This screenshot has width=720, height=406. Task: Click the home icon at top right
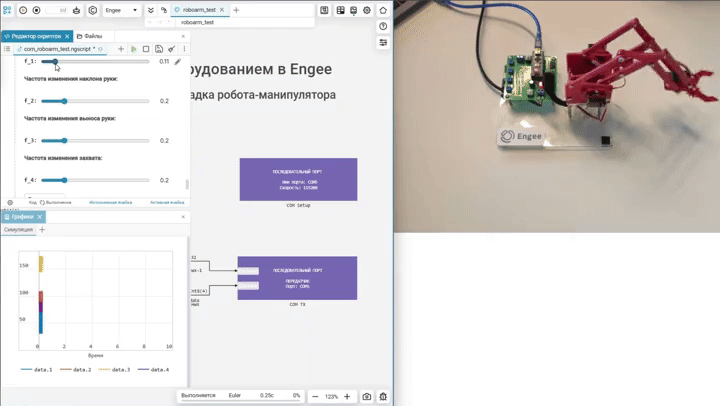pyautogui.click(x=383, y=10)
